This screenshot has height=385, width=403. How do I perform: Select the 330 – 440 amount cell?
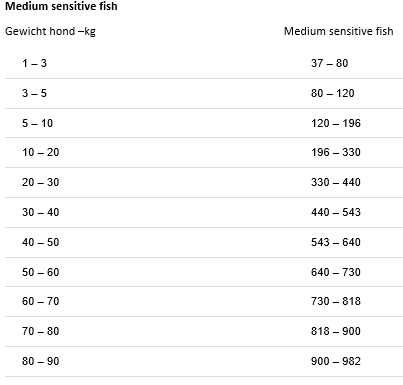pyautogui.click(x=336, y=182)
